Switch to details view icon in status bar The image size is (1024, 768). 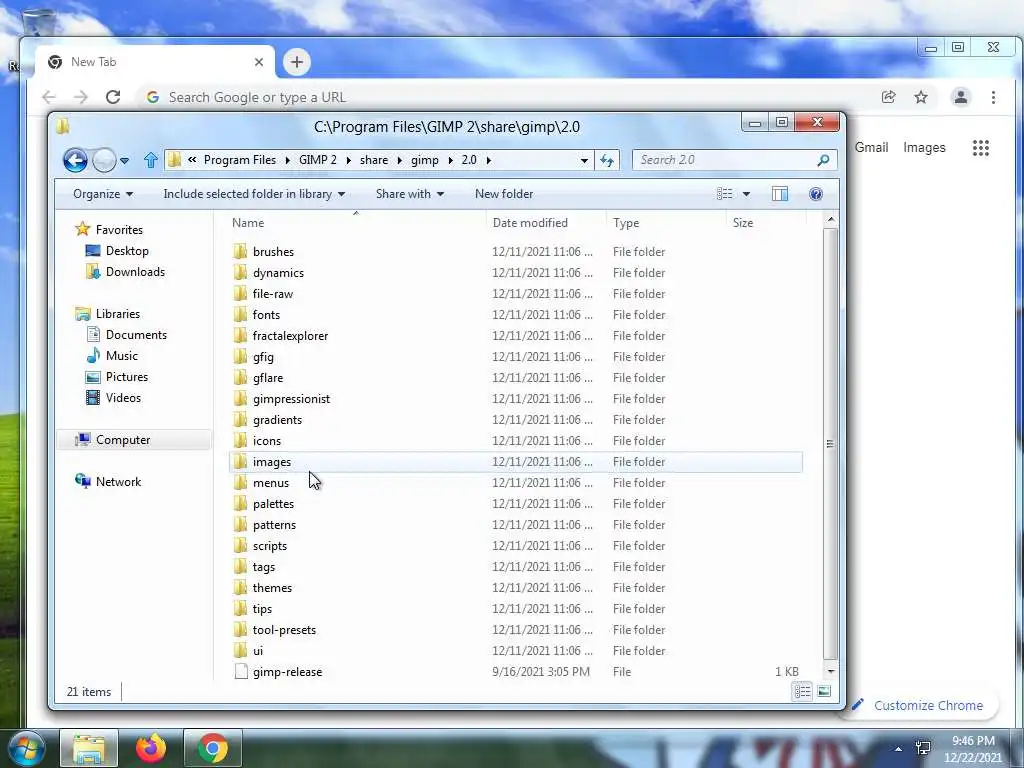tap(803, 691)
